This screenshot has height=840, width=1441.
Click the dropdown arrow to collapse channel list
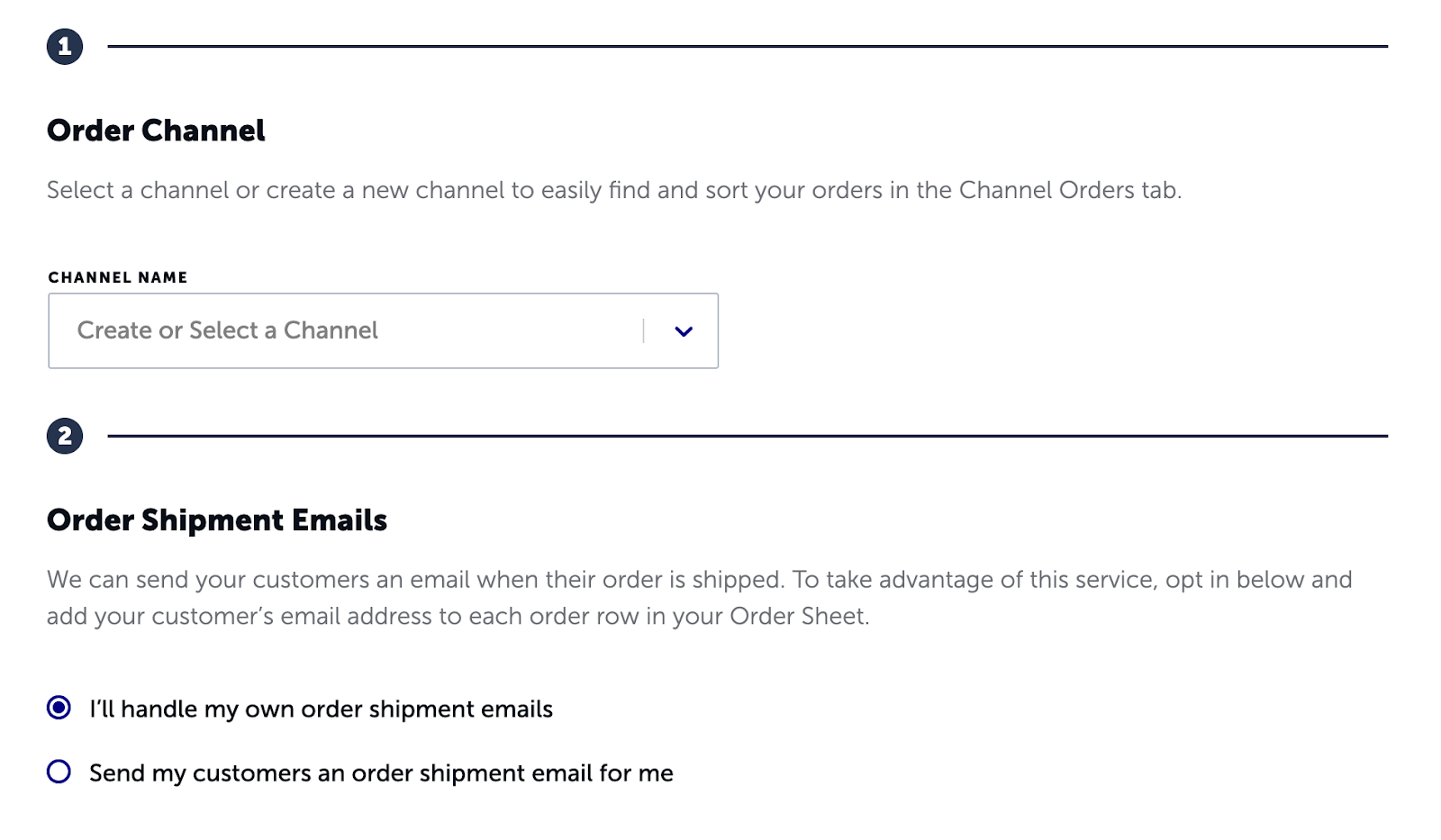[x=683, y=331]
